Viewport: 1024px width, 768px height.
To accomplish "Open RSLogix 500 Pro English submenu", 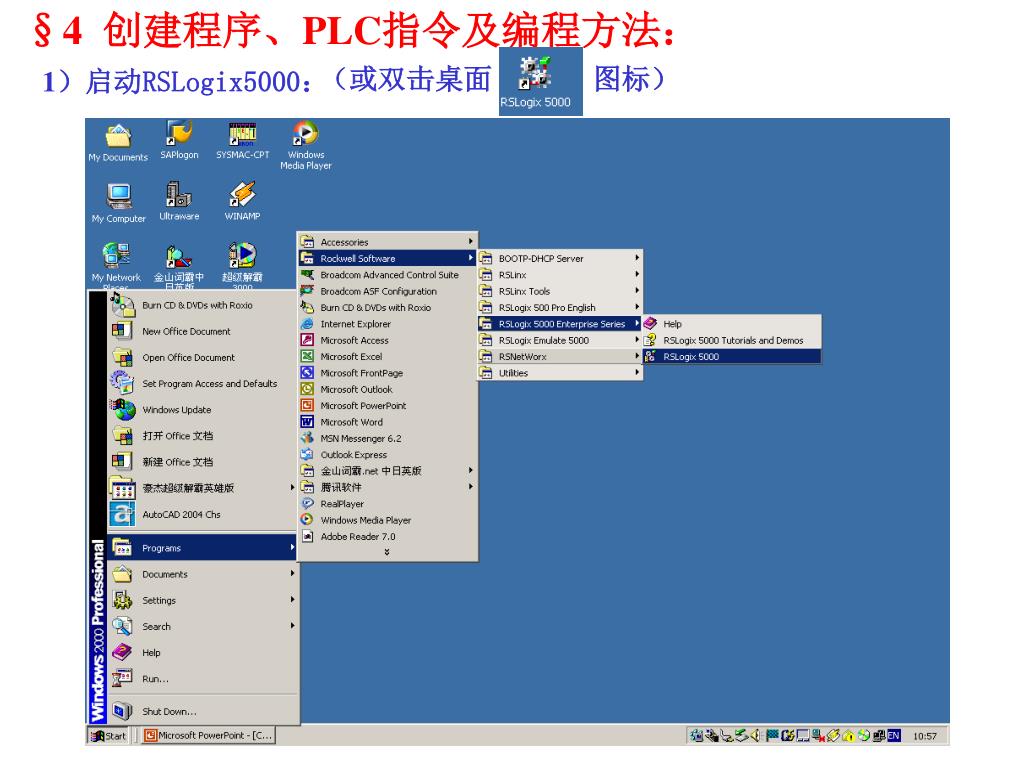I will click(560, 307).
